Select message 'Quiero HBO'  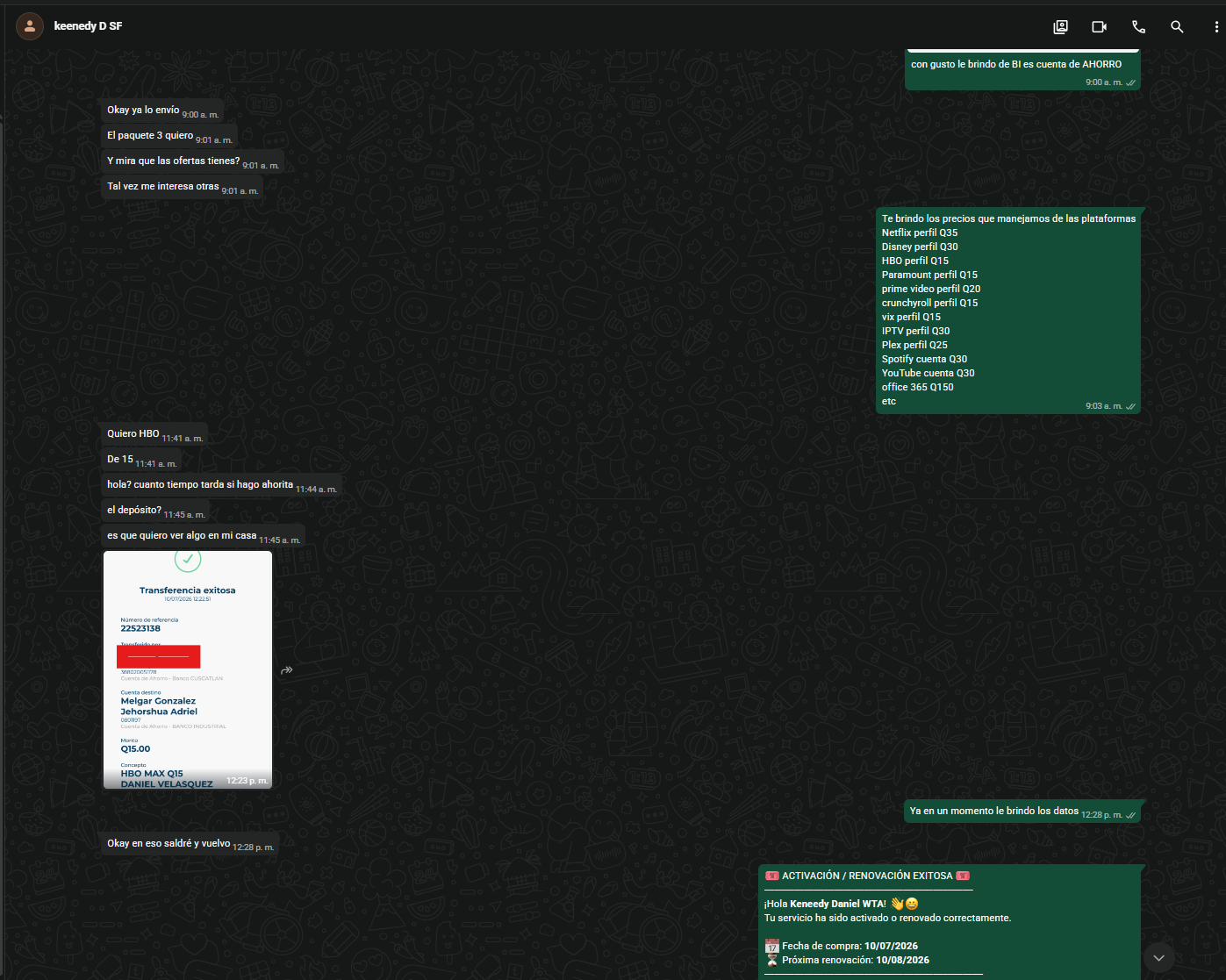pyautogui.click(x=154, y=434)
